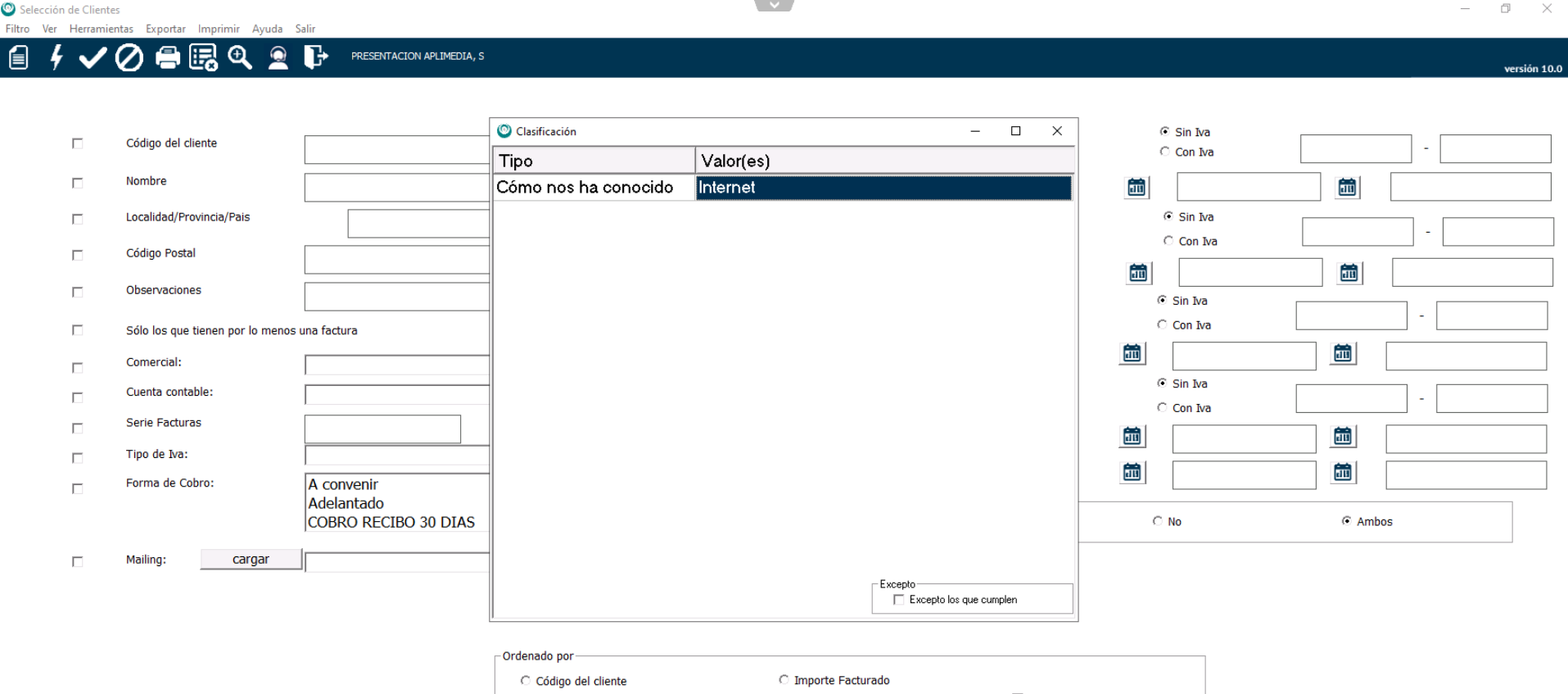Click the magnifying glass zoom icon

pyautogui.click(x=240, y=57)
